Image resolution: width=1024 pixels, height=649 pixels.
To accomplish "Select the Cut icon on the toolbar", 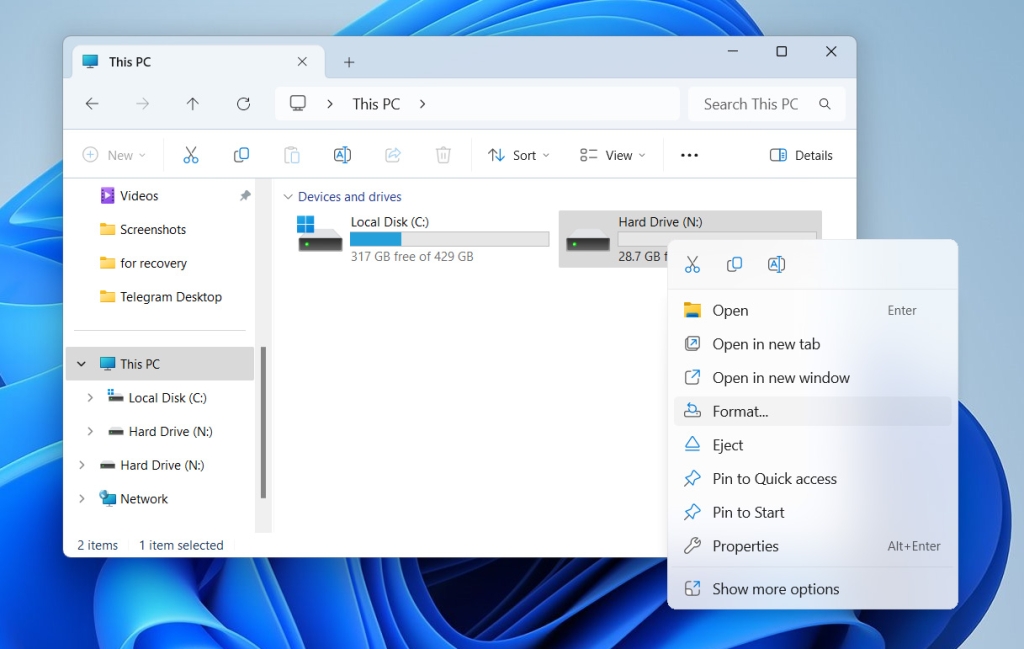I will 191,155.
